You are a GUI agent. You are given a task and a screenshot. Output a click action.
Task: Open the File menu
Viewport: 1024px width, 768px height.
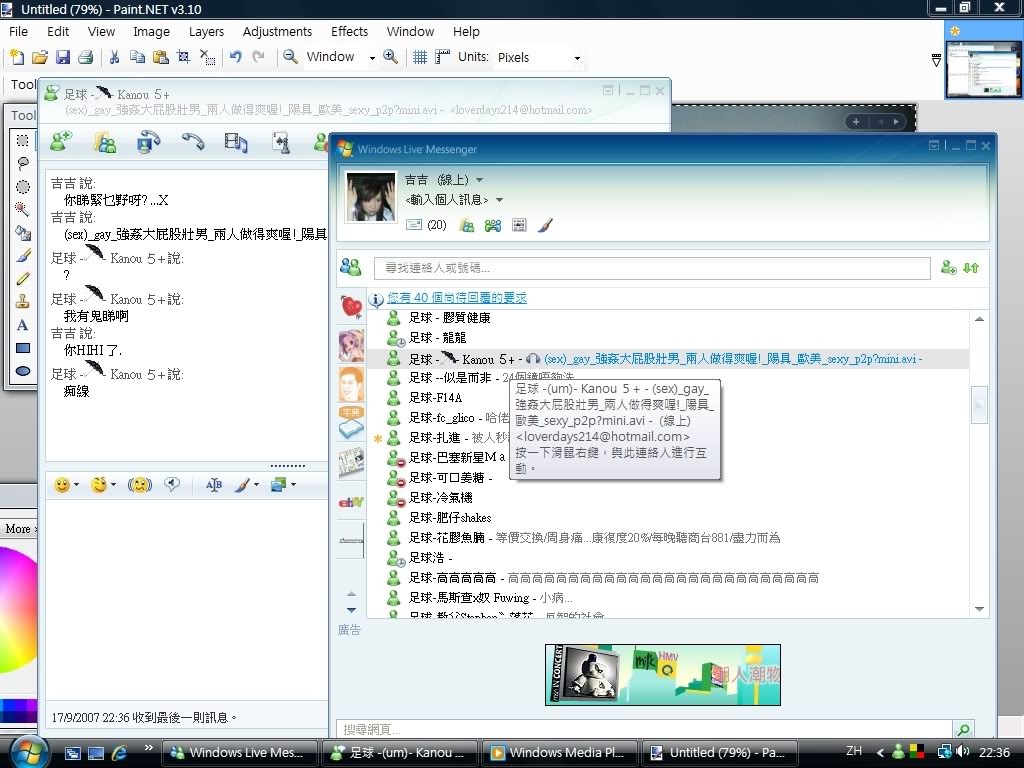point(18,31)
